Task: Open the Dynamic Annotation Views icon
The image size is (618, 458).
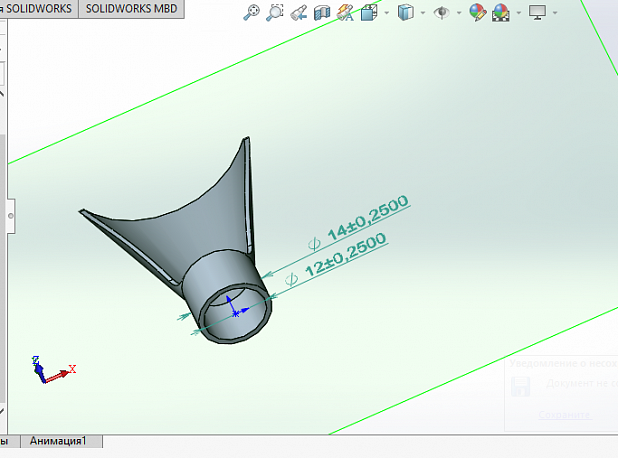Action: coord(345,13)
